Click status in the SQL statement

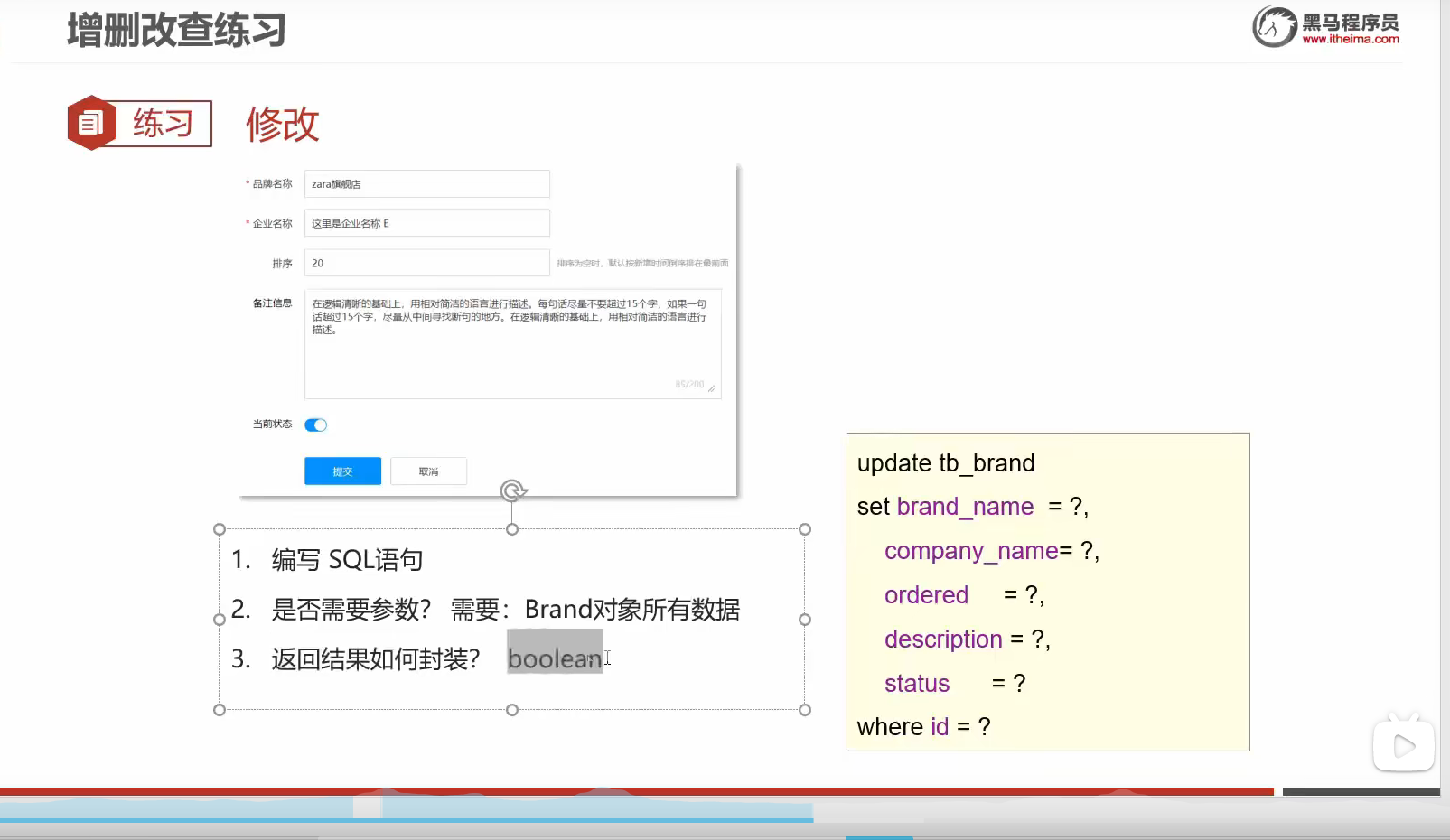(x=917, y=684)
